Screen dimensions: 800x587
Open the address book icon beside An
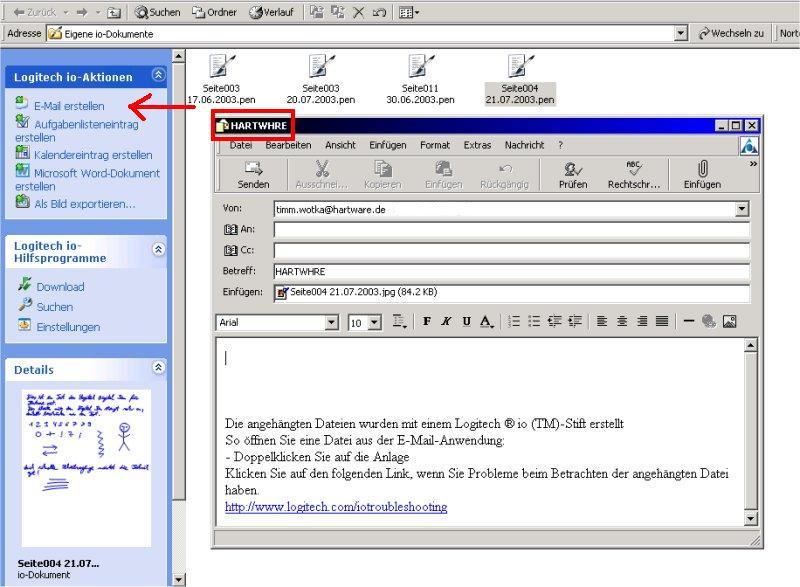(x=231, y=229)
